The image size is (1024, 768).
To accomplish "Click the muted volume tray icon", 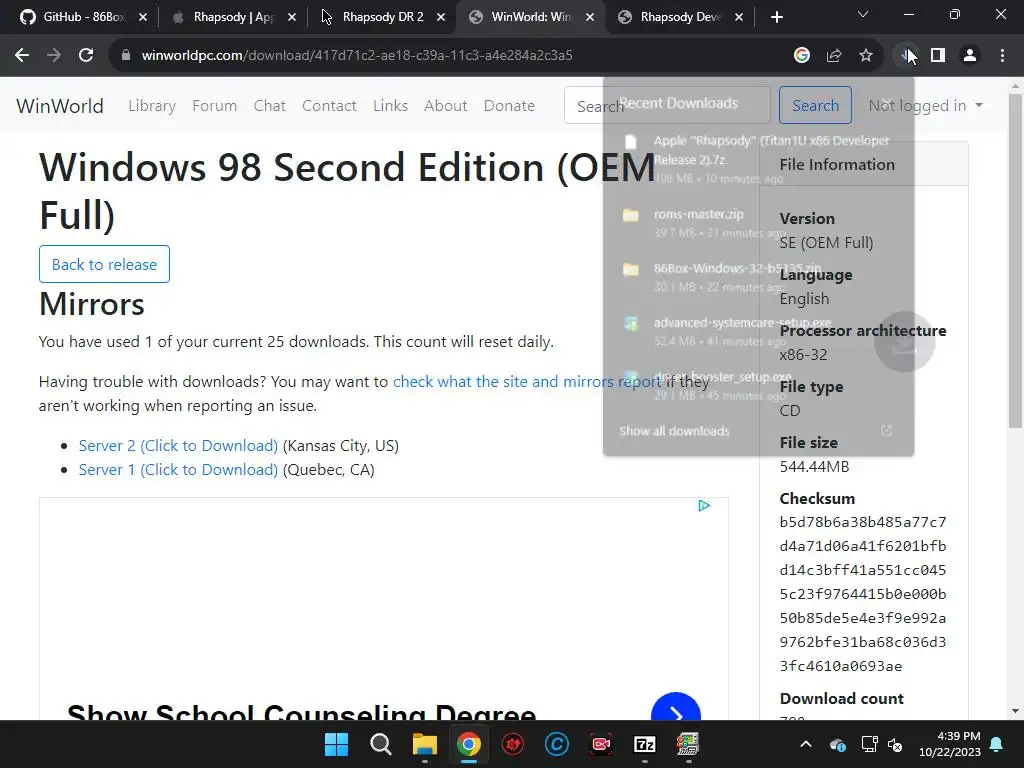I will (x=895, y=744).
